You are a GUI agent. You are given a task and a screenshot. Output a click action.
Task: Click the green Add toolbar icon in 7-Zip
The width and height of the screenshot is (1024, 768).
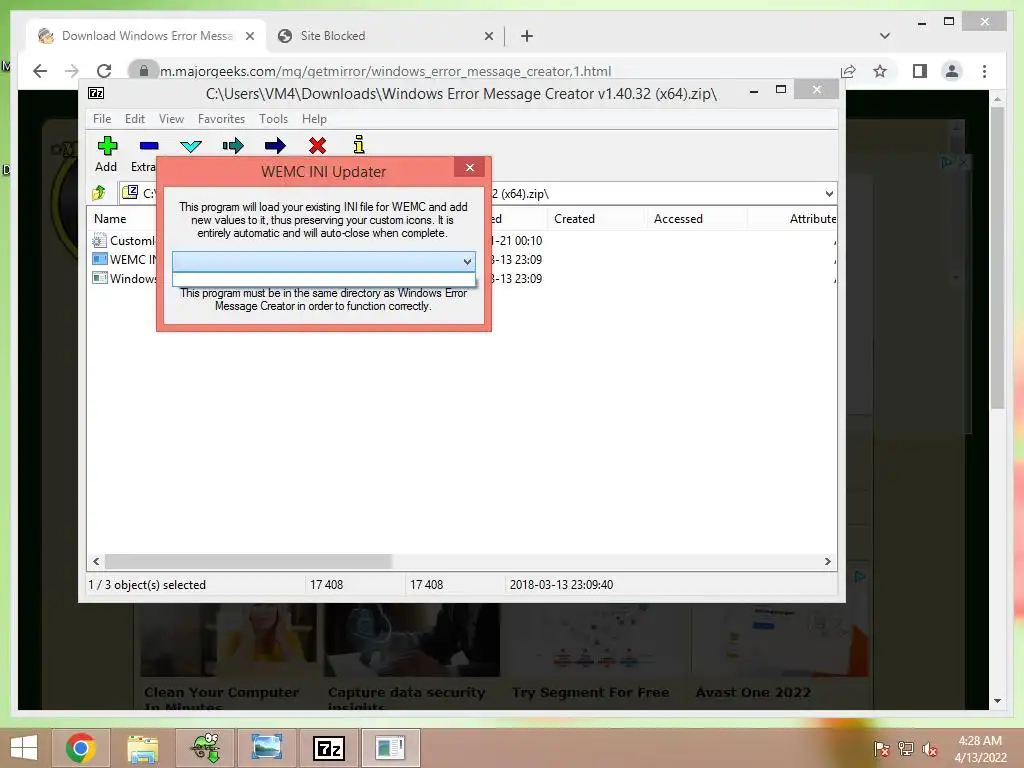pyautogui.click(x=107, y=146)
